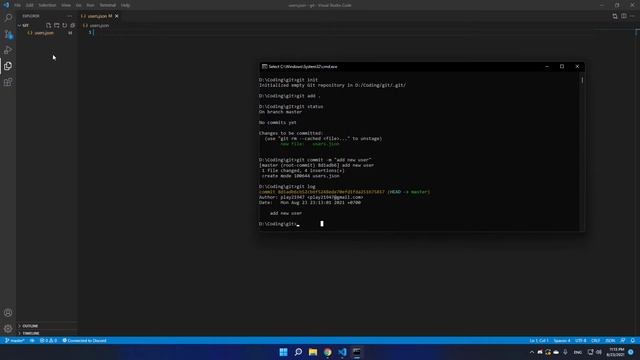The width and height of the screenshot is (640, 360).
Task: Click UTF-8 encoding in status bar
Action: [x=580, y=340]
